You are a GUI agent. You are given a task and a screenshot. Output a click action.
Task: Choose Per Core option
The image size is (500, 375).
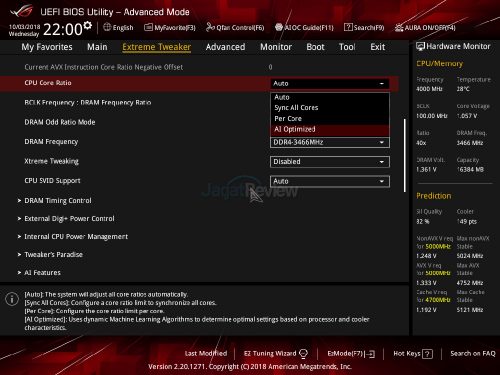pos(330,119)
